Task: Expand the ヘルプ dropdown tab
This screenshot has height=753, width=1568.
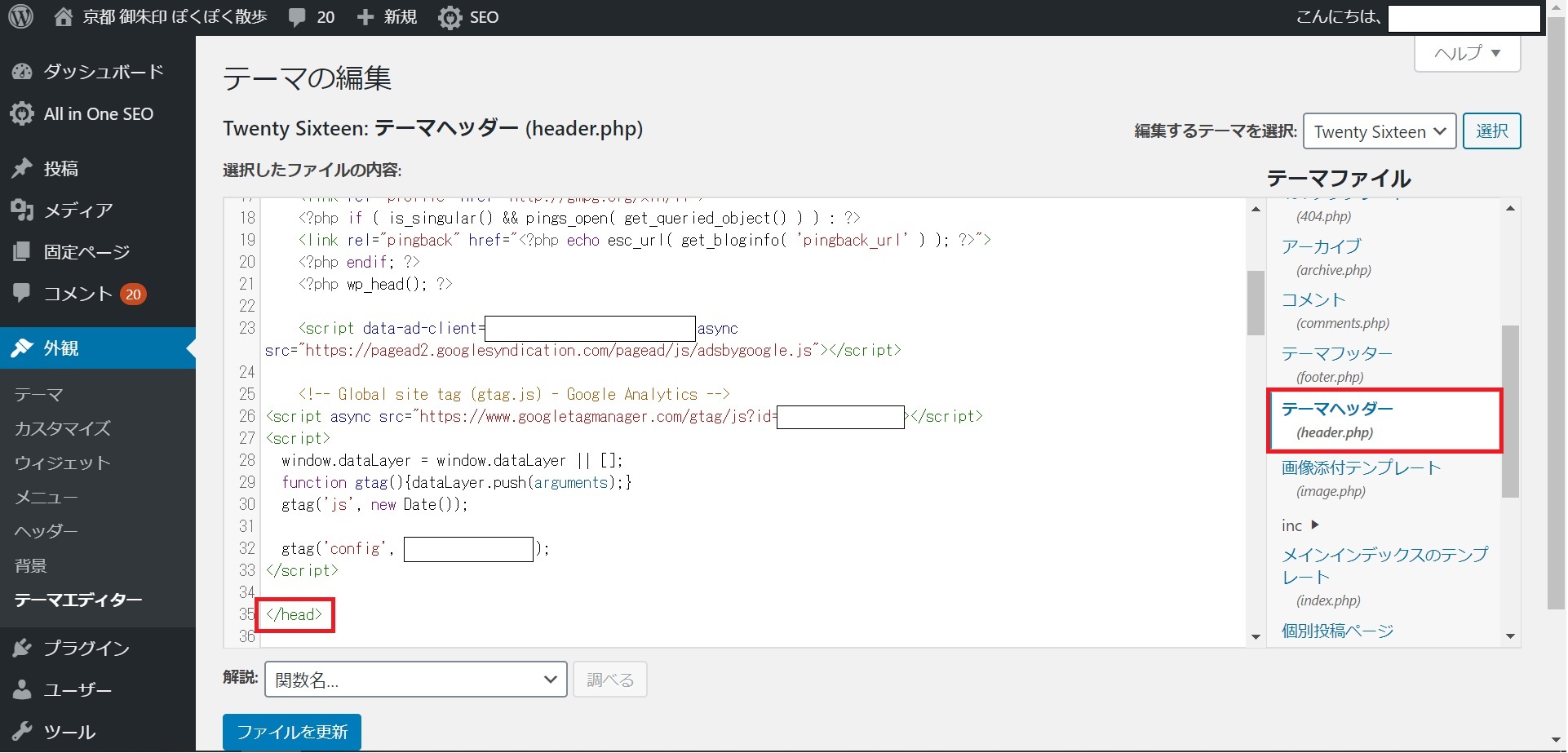Action: pyautogui.click(x=1467, y=53)
